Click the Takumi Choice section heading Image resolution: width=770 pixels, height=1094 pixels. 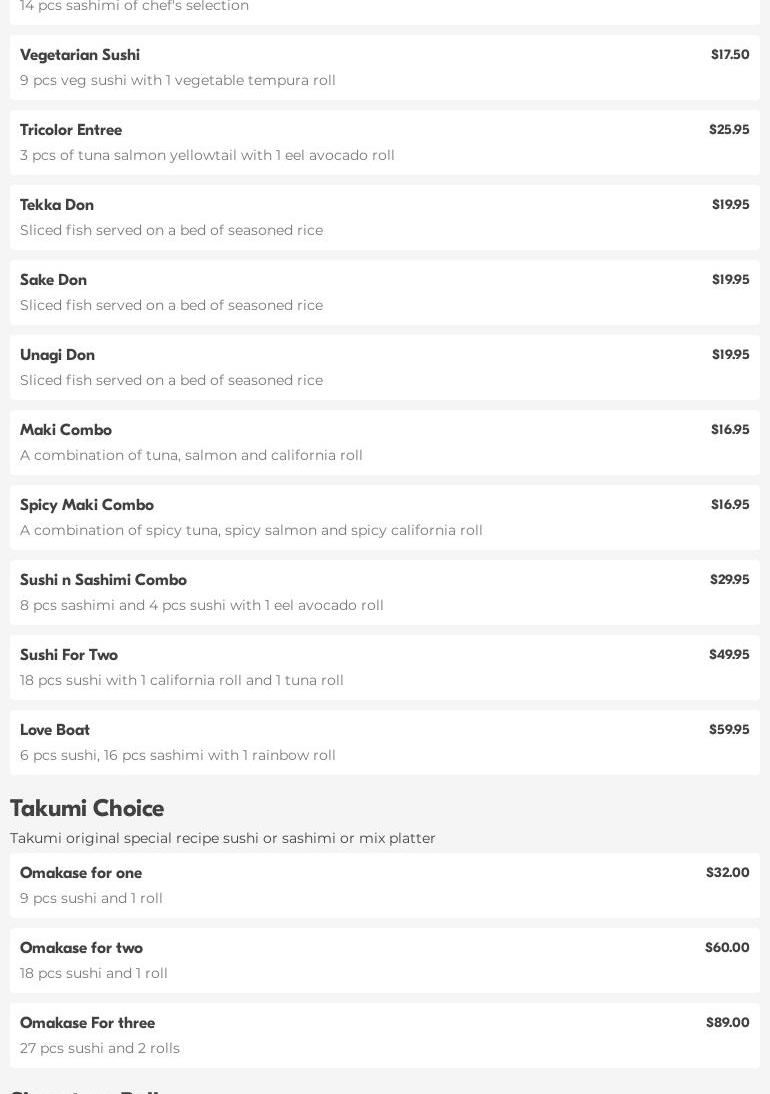tap(87, 808)
